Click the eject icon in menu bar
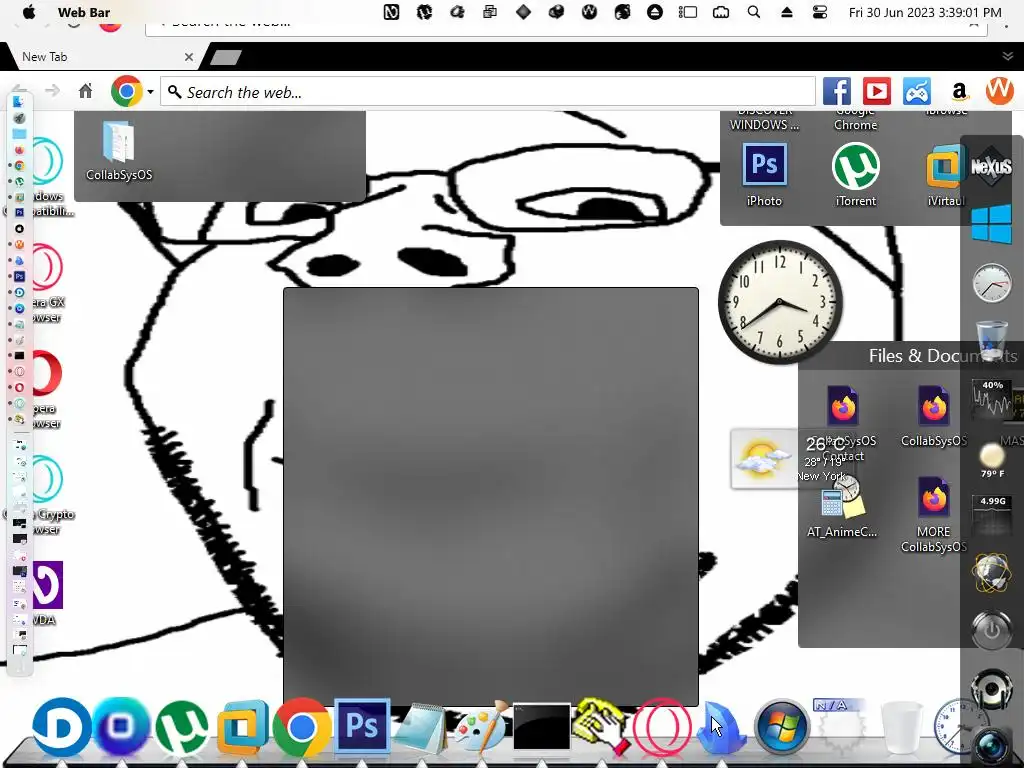Screen dimensions: 1024x768 787,12
